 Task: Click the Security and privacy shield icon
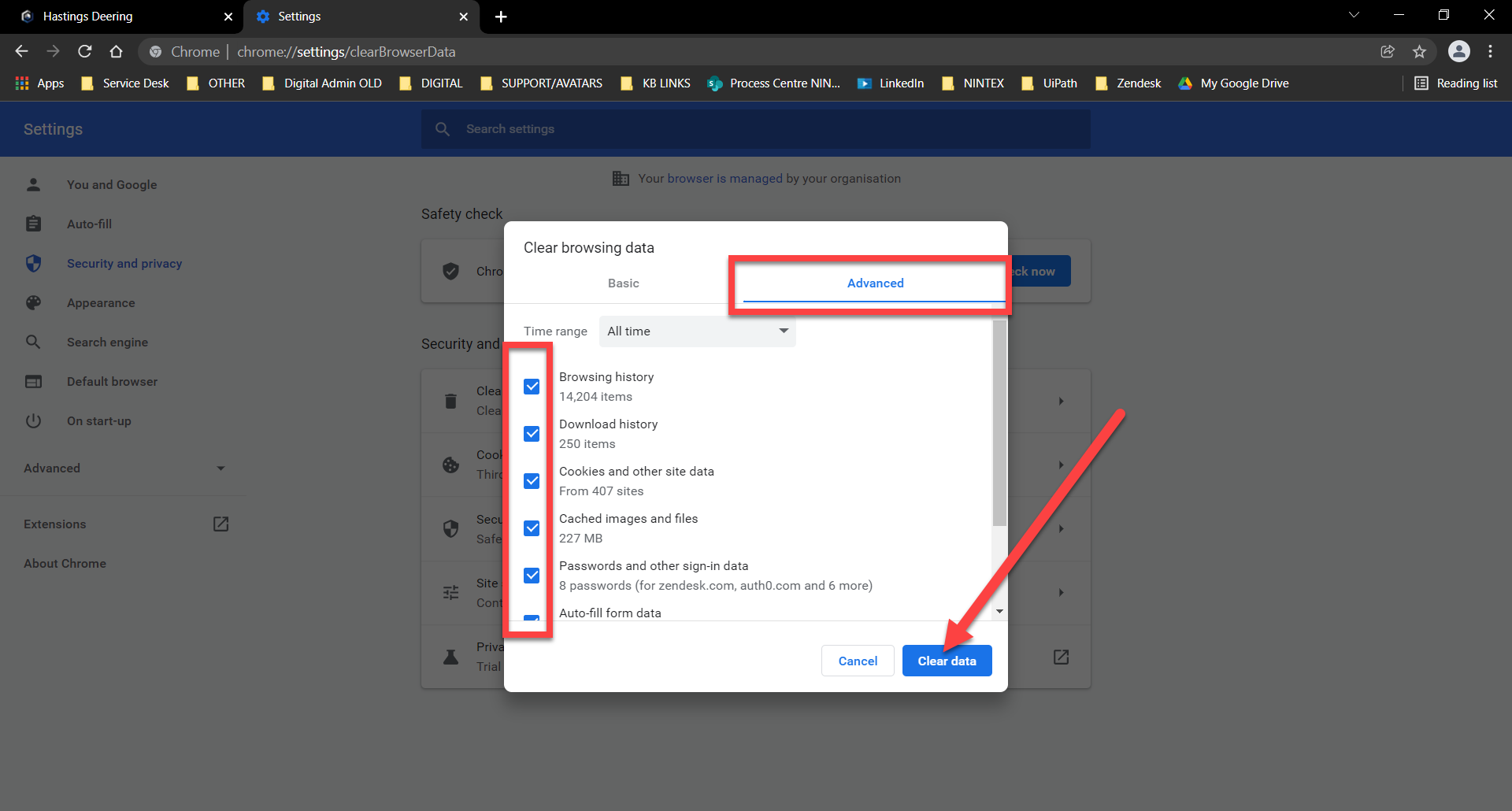coord(33,263)
